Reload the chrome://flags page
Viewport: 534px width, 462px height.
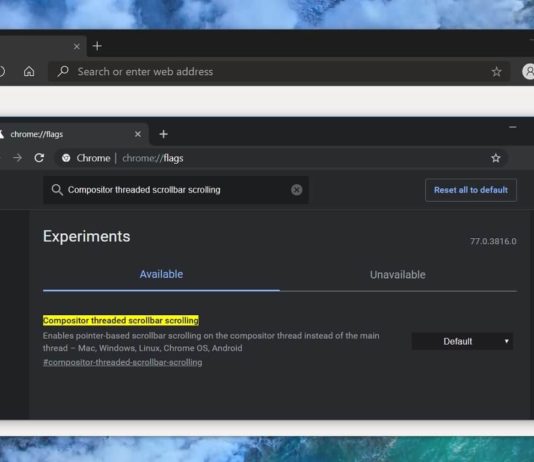click(39, 158)
